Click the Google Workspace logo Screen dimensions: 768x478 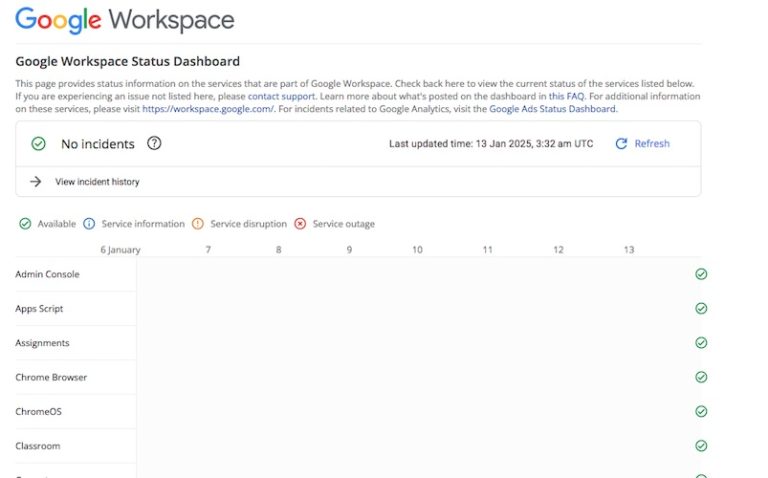coord(125,20)
